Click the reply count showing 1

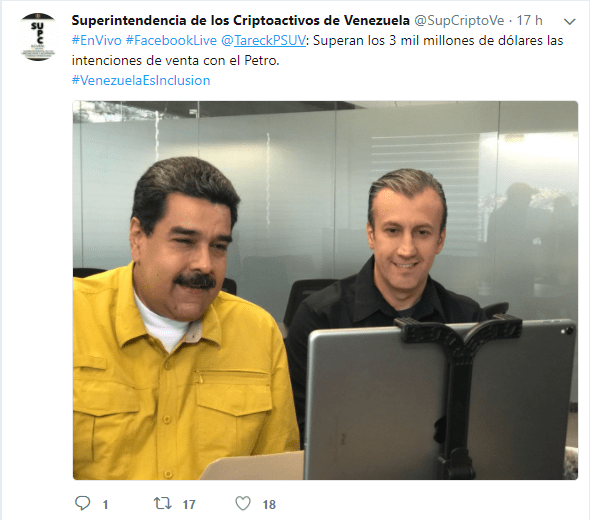105,505
